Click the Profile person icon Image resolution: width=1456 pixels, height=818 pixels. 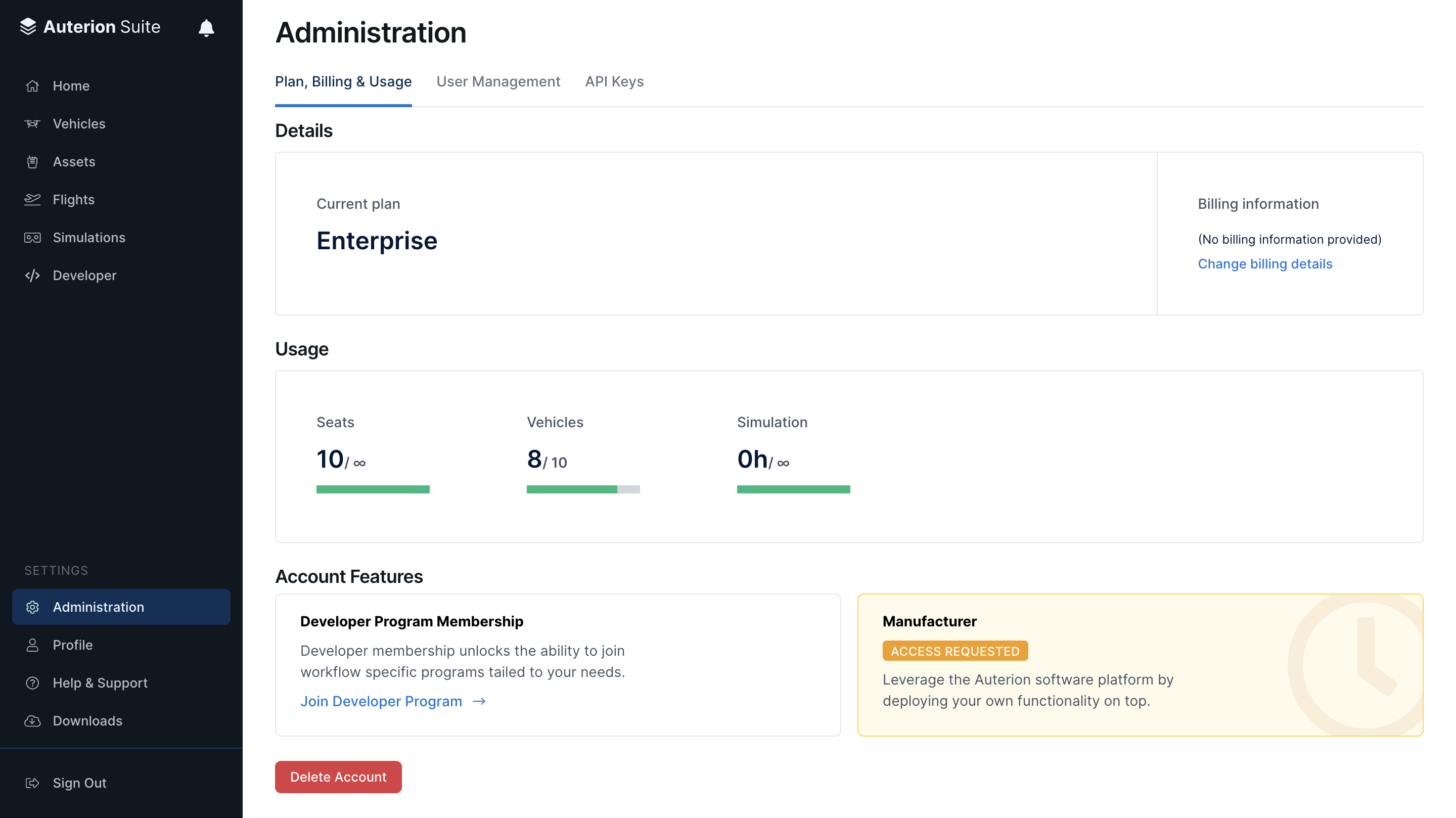point(32,645)
